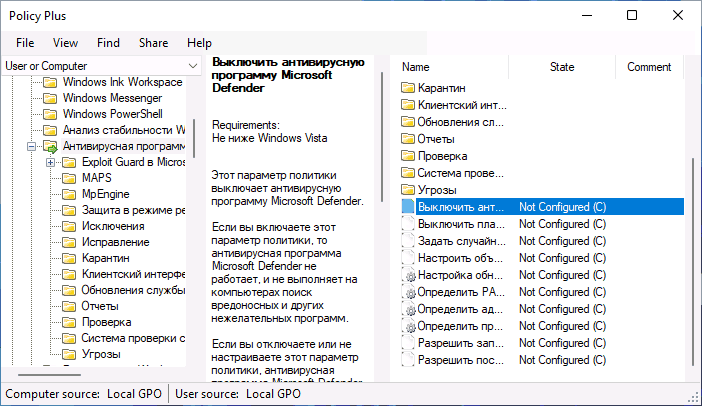The width and height of the screenshot is (702, 406).
Task: Click the Computer source: Local GPO status
Action: 83,394
